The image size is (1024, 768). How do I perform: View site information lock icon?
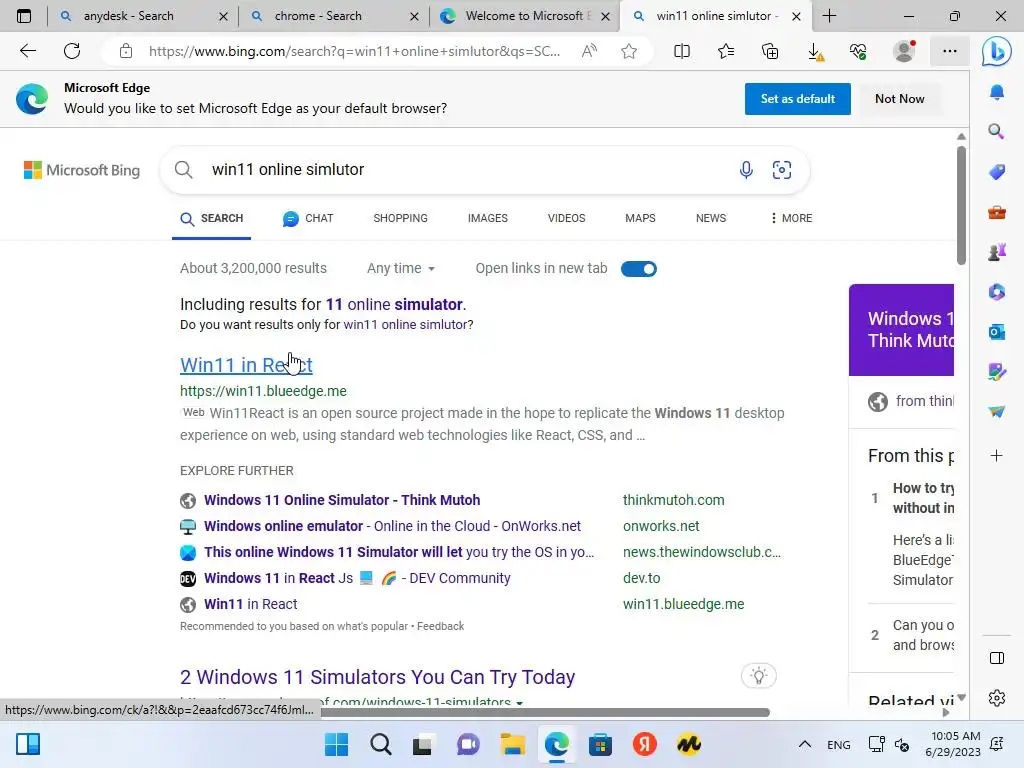point(126,51)
